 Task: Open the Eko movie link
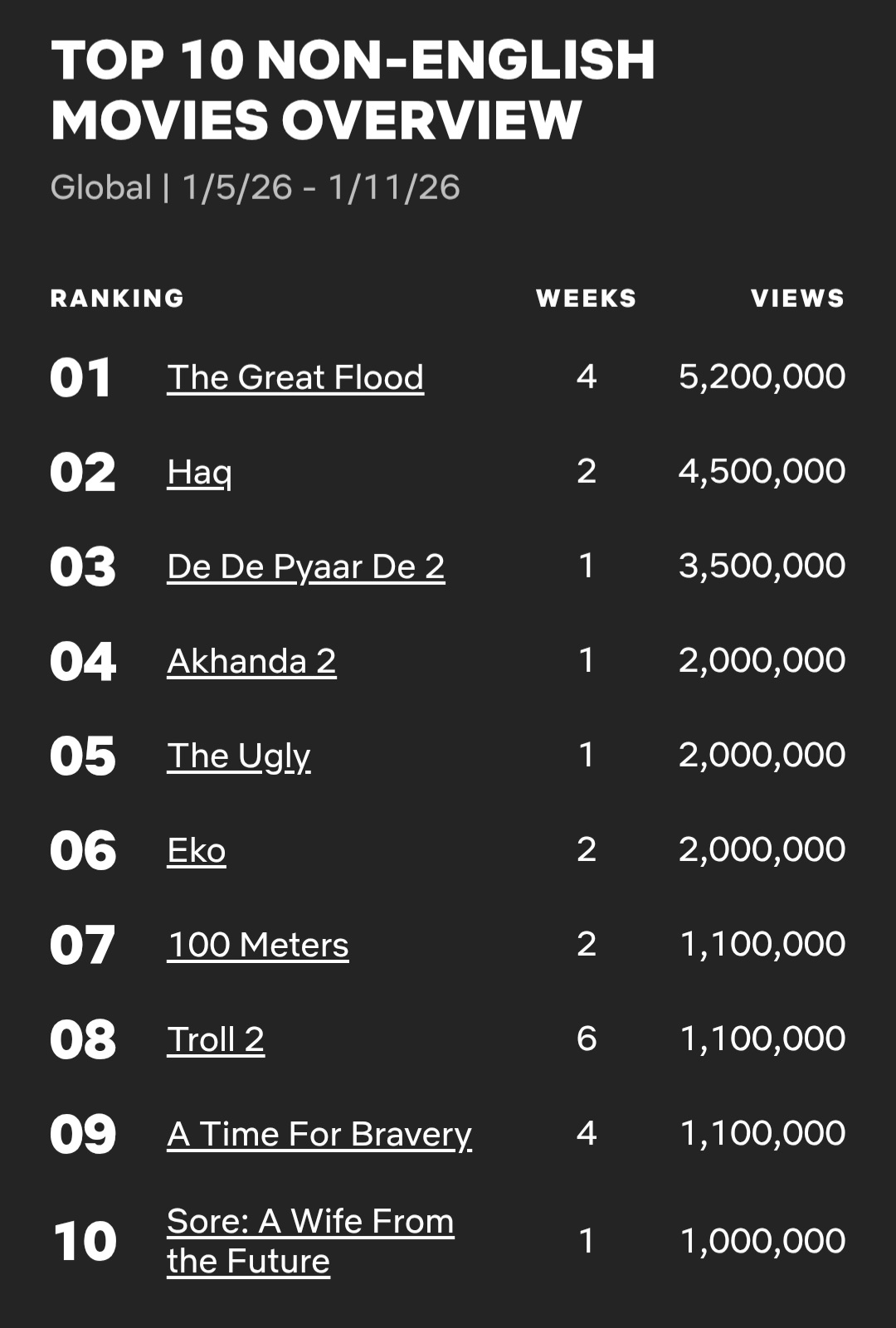197,850
